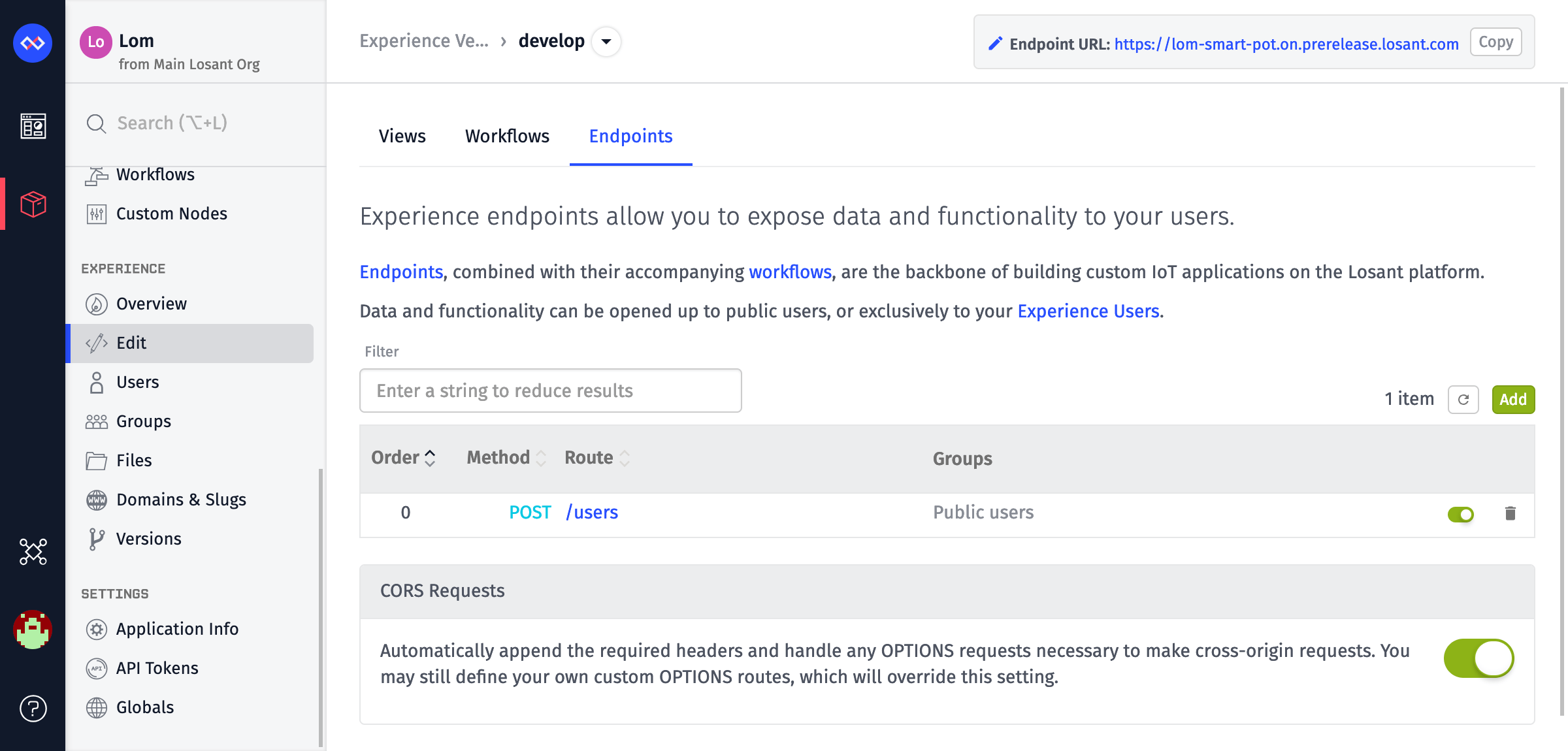Click the Versions sidebar item

point(189,539)
